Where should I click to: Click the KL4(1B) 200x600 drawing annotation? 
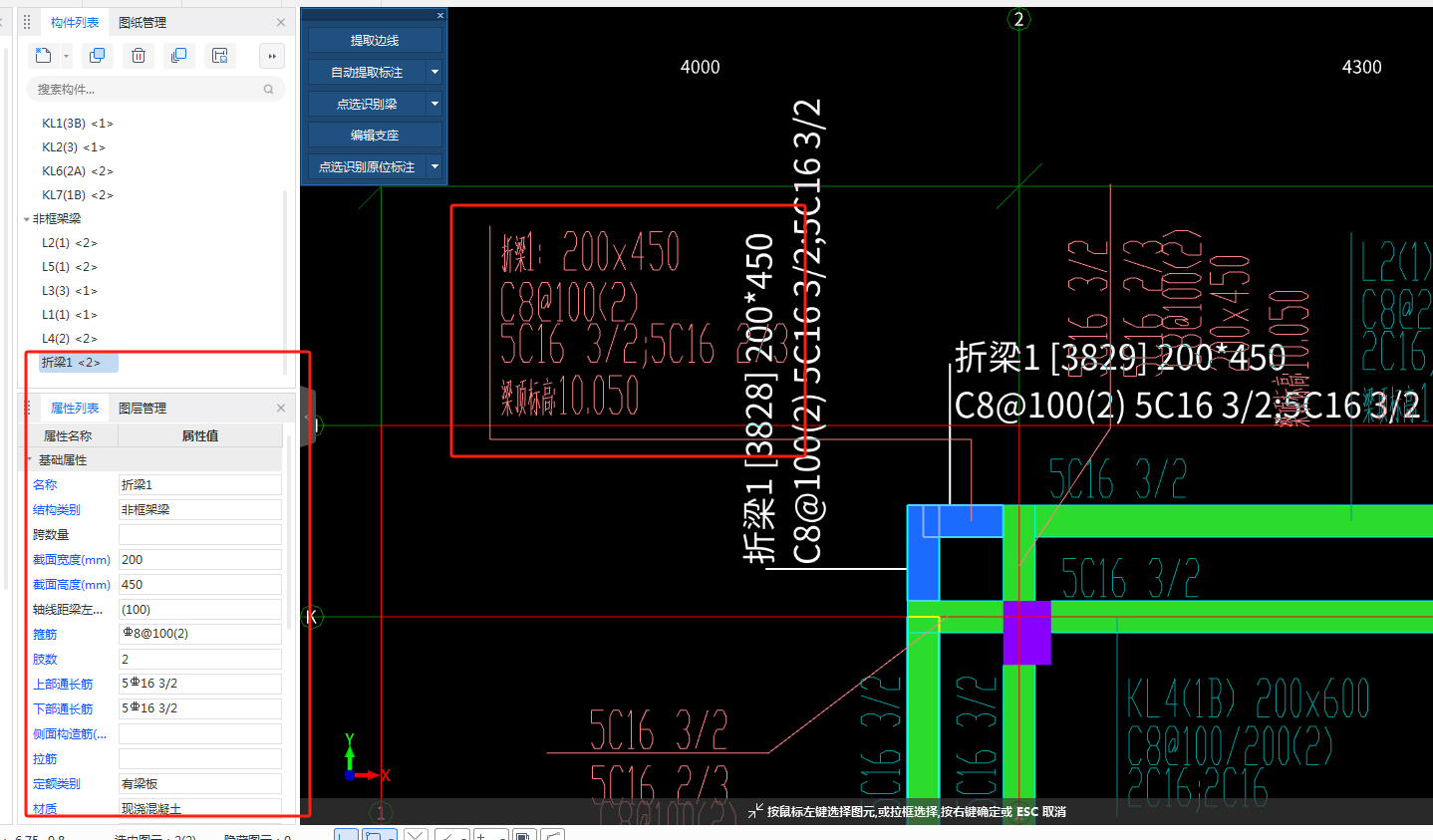point(1248,699)
